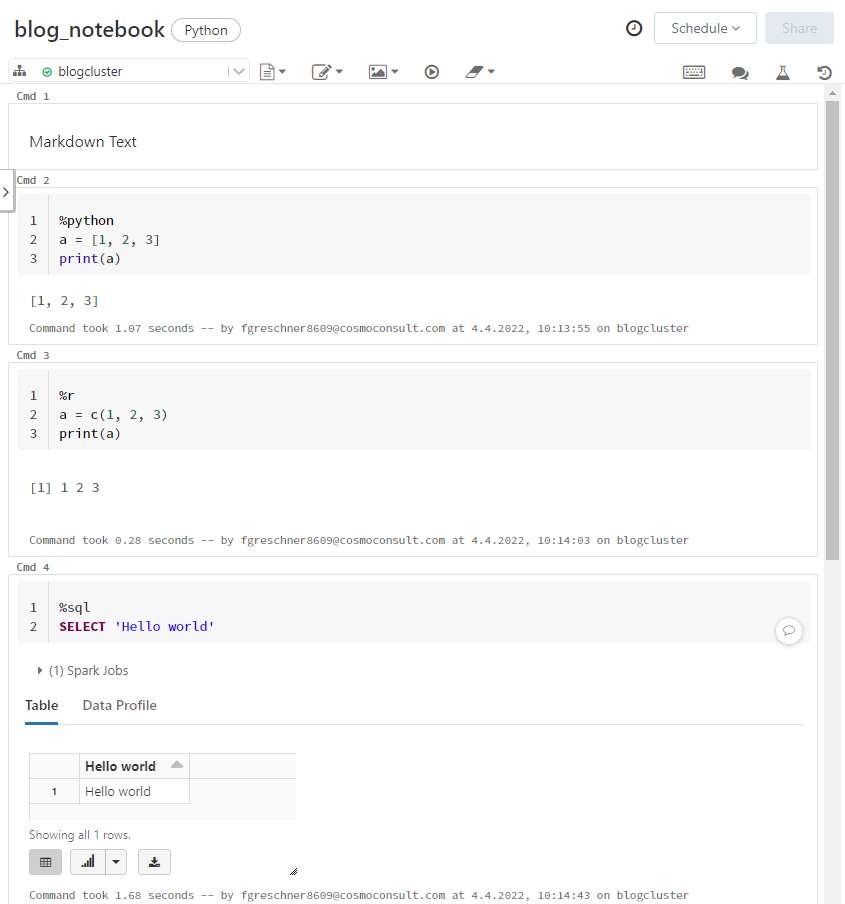
Task: Switch to bar chart view
Action: [88, 862]
